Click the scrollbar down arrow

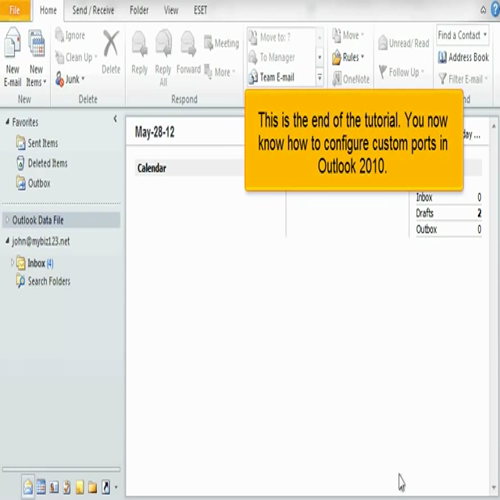point(494,488)
